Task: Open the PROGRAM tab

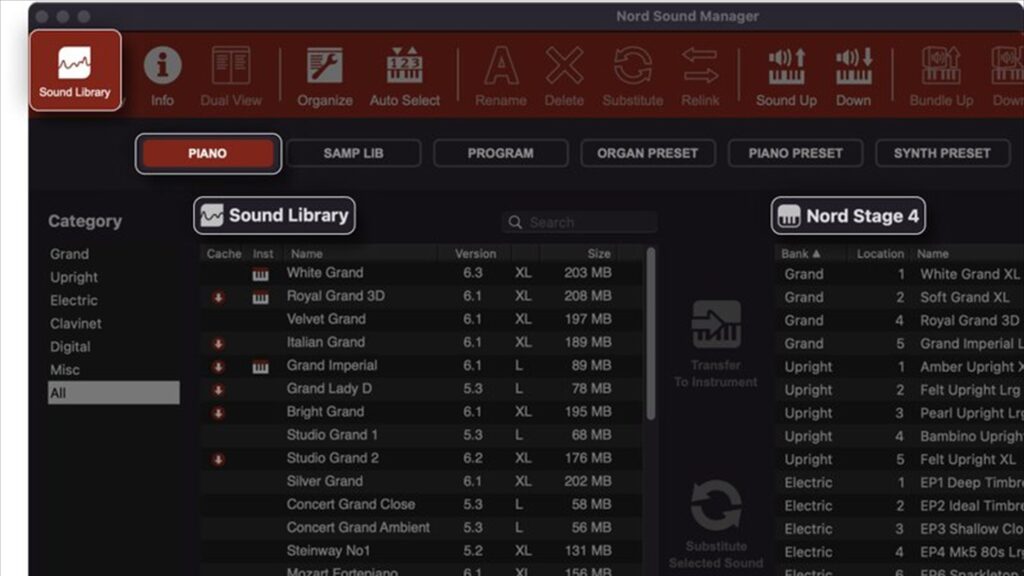Action: tap(500, 153)
